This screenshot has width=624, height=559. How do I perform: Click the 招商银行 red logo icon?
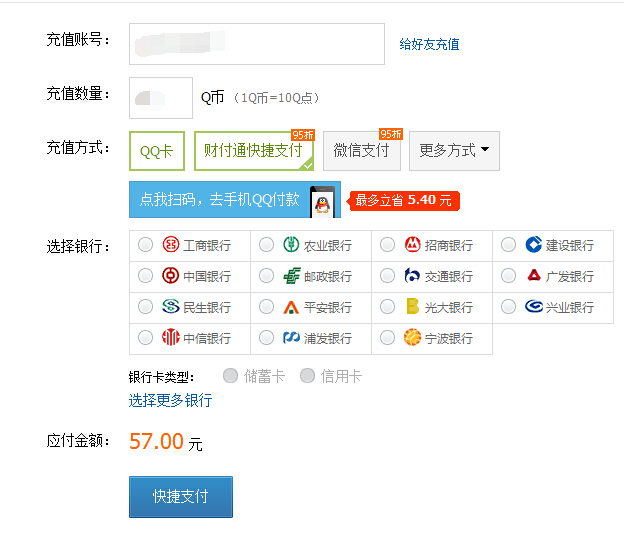point(413,244)
